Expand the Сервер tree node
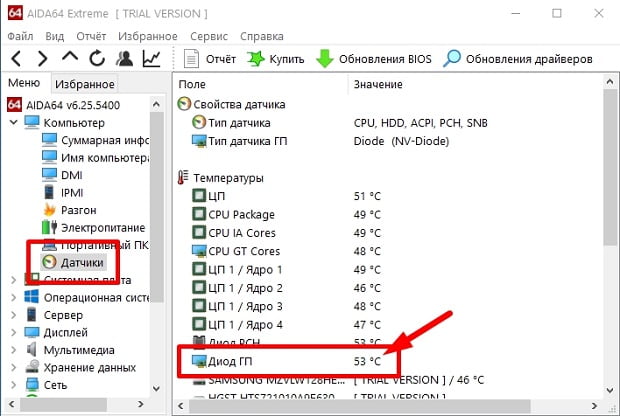620x416 pixels. click(14, 315)
